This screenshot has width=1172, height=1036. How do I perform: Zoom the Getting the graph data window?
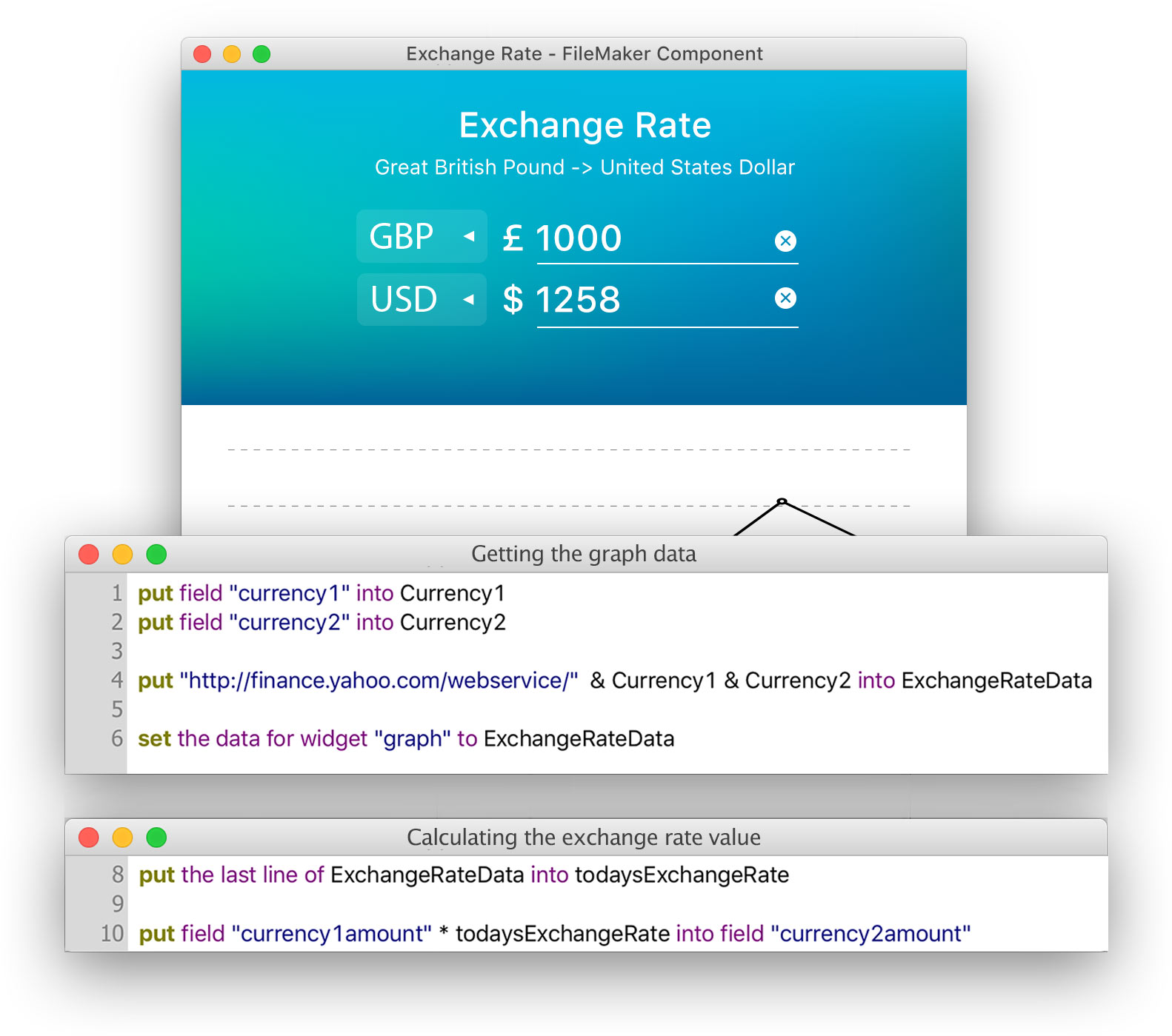pyautogui.click(x=156, y=554)
